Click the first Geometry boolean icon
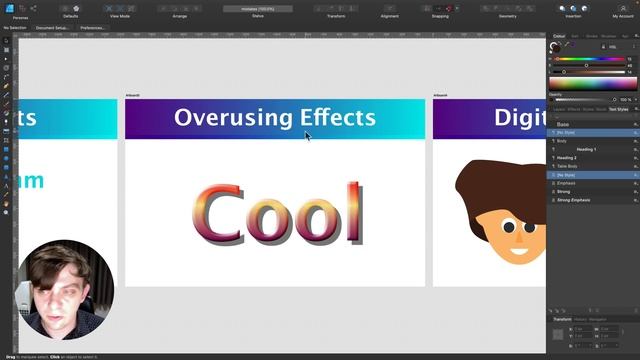Screen dimensions: 640x360 click(486, 8)
